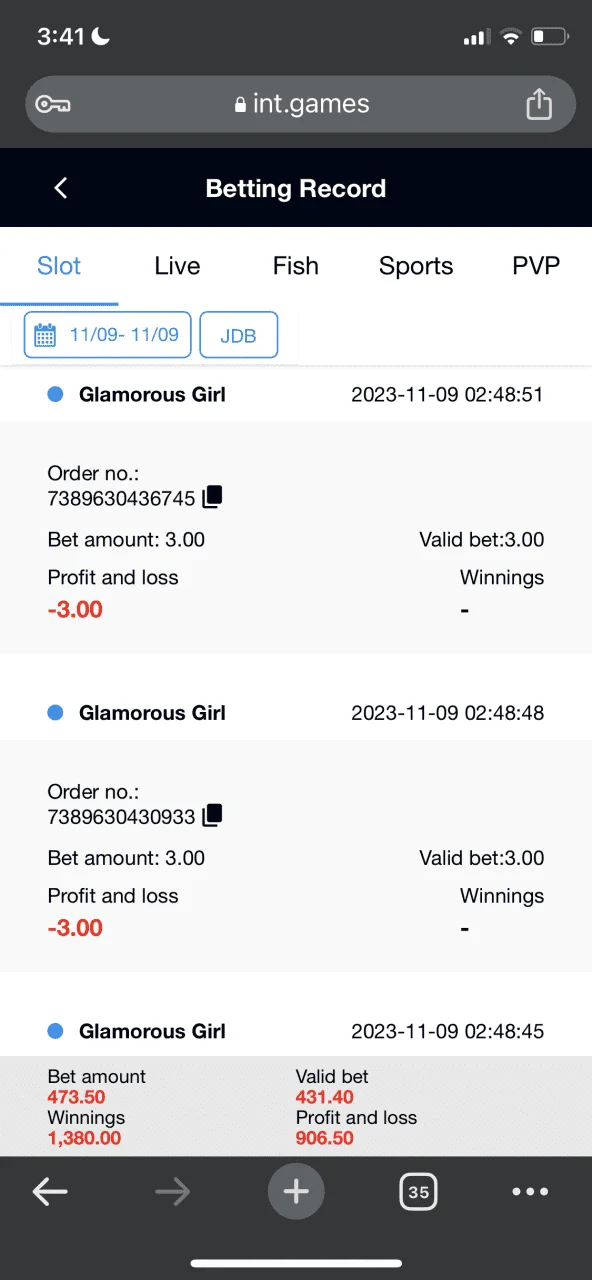Tap the calendar icon in date filter

pyautogui.click(x=45, y=335)
